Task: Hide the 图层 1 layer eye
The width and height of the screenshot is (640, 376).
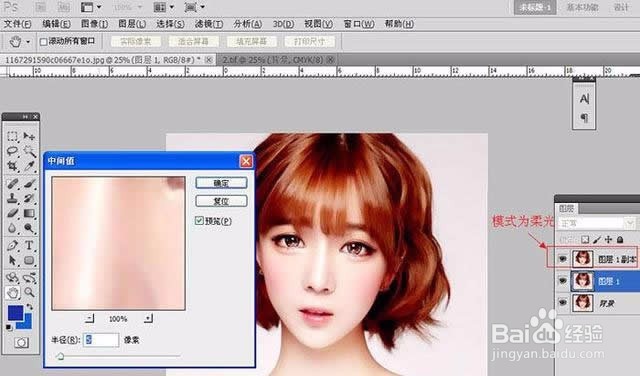Action: (563, 281)
